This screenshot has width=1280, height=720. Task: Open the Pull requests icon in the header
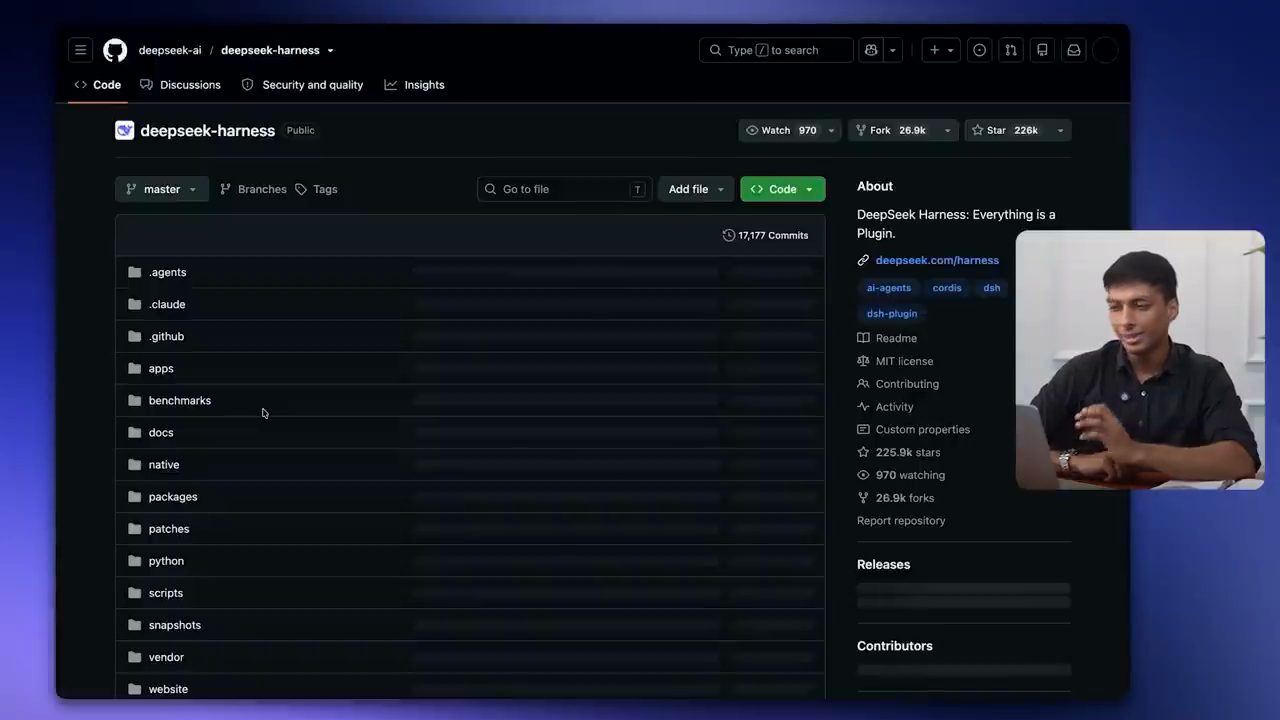pyautogui.click(x=1011, y=50)
